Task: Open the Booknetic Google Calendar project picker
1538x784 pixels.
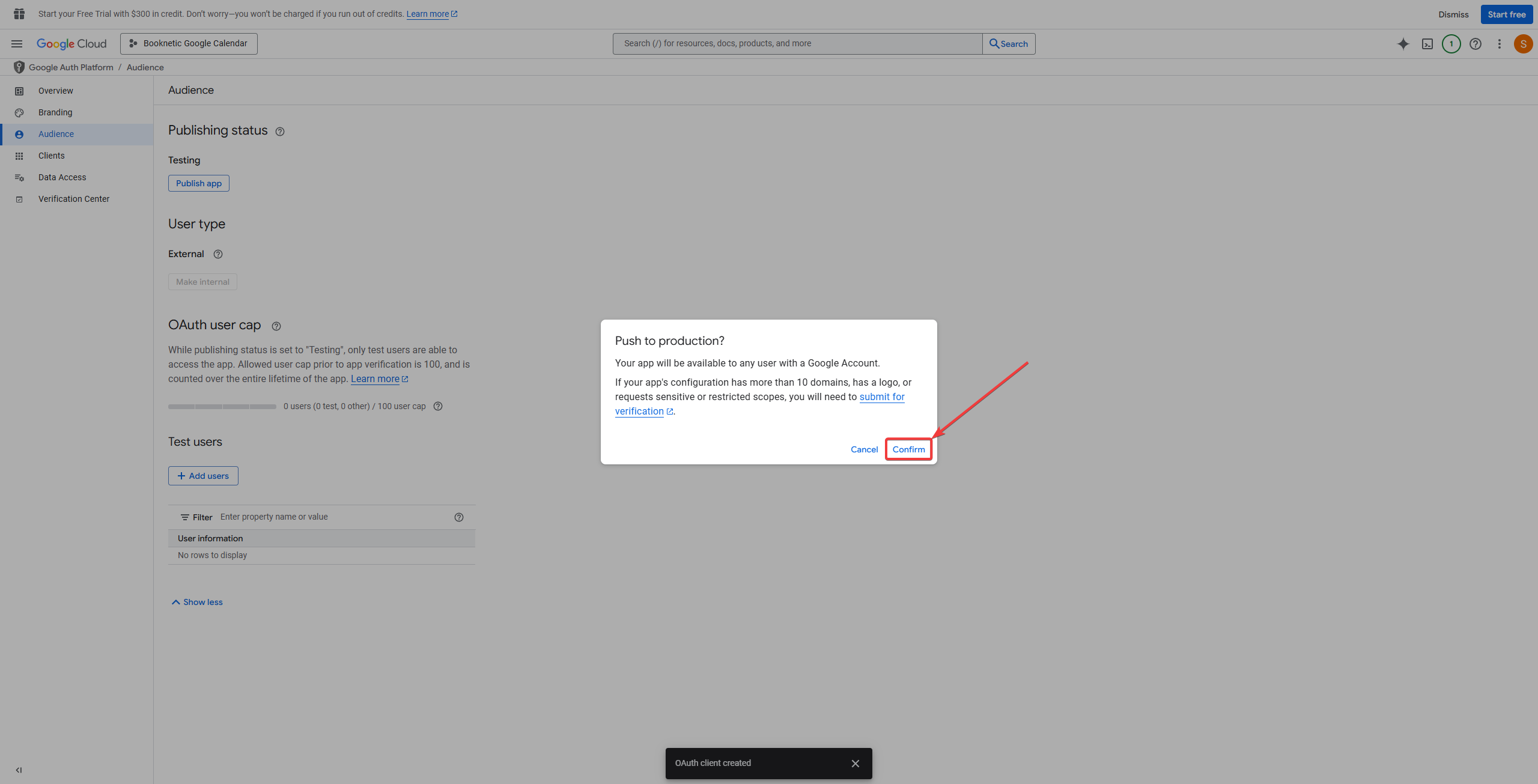Action: coord(189,44)
